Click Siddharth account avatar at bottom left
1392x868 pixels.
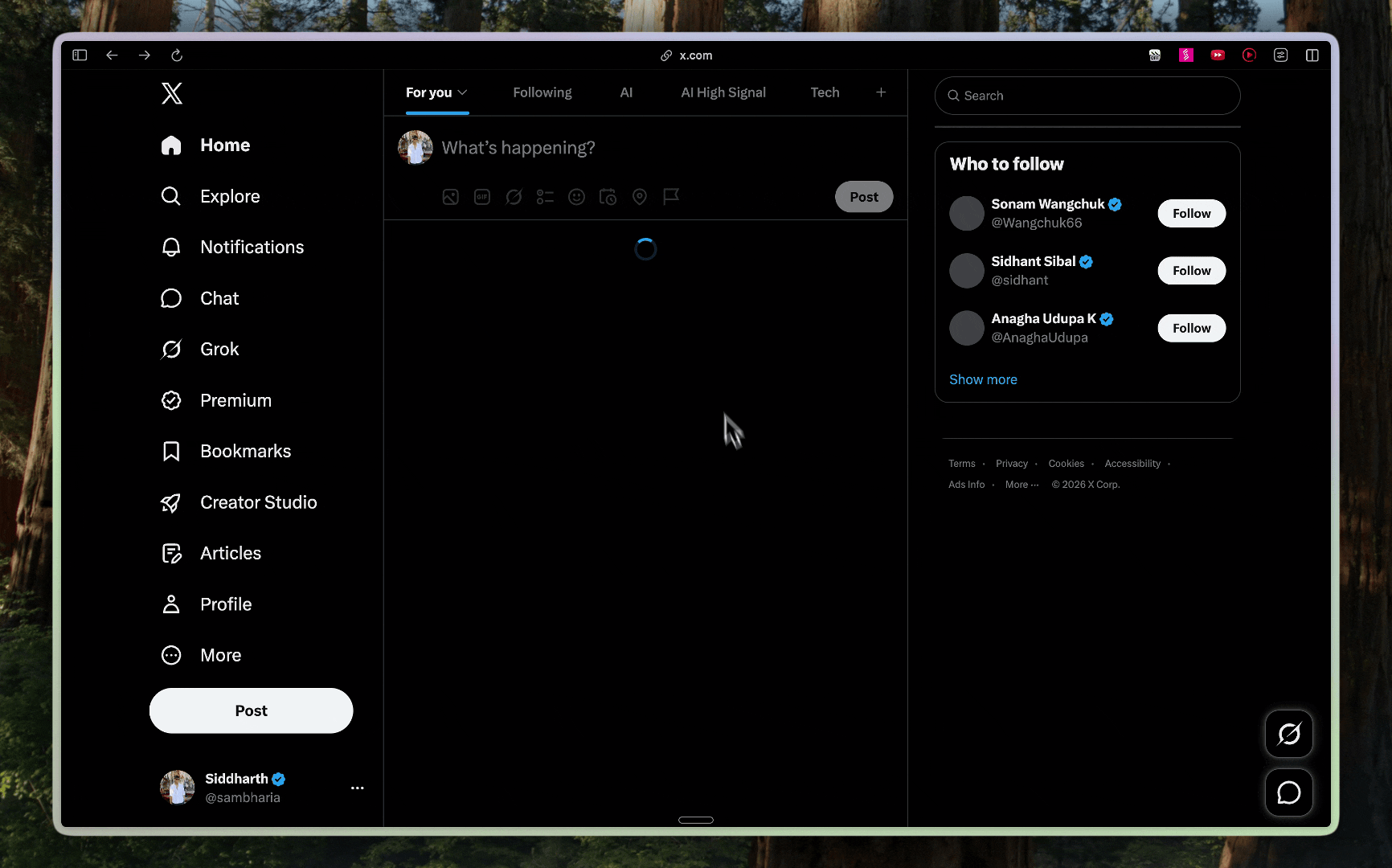tap(177, 788)
